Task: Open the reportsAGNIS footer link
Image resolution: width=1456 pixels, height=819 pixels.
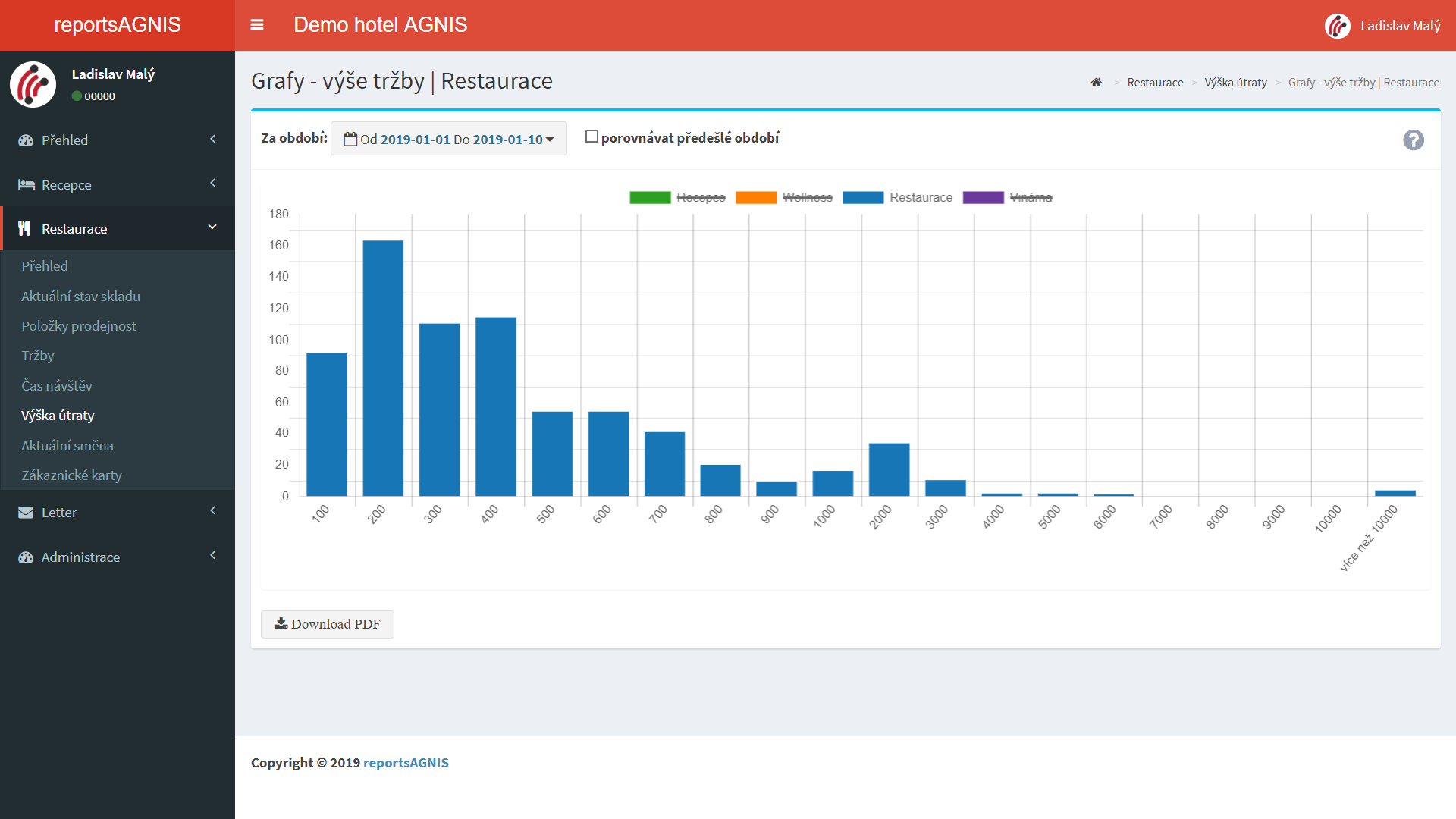Action: 406,763
